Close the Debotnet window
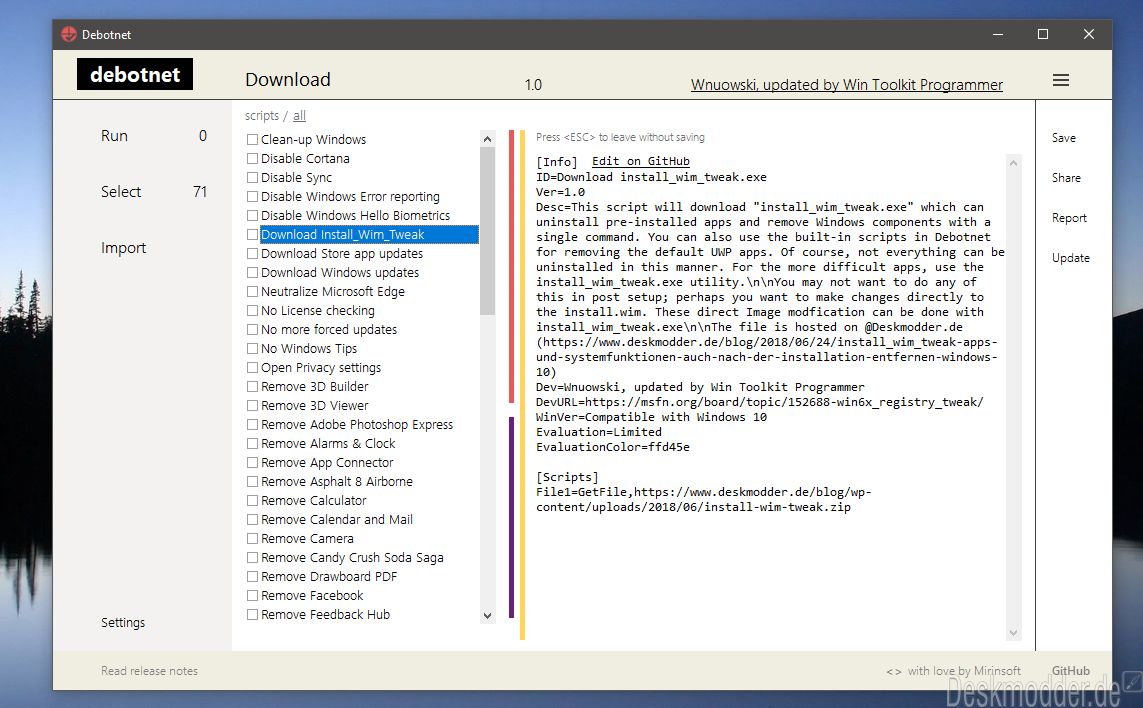This screenshot has width=1143, height=708. pyautogui.click(x=1089, y=34)
